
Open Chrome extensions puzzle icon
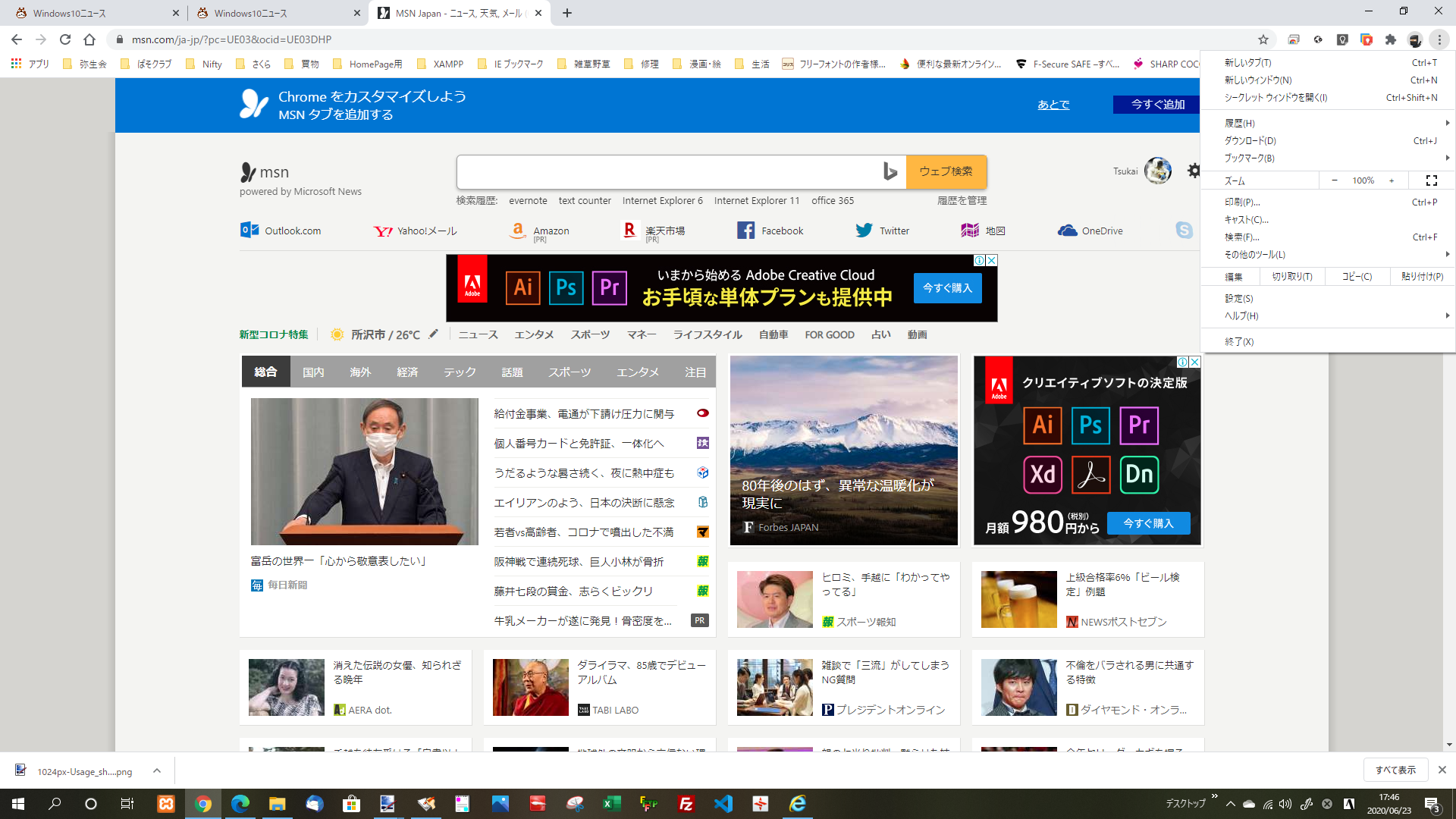pyautogui.click(x=1391, y=39)
